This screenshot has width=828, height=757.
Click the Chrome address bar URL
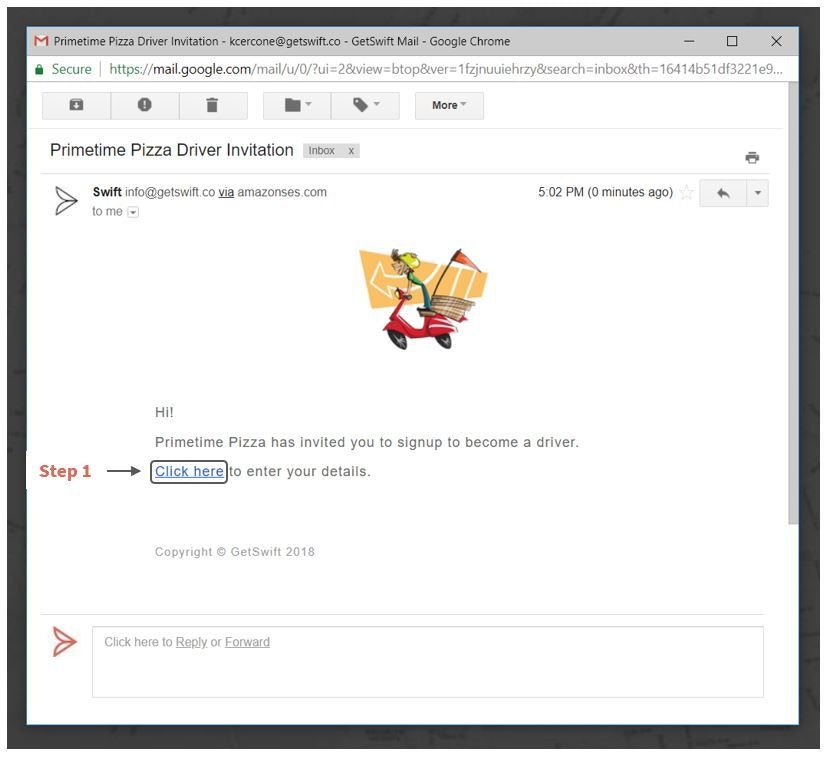(x=446, y=69)
